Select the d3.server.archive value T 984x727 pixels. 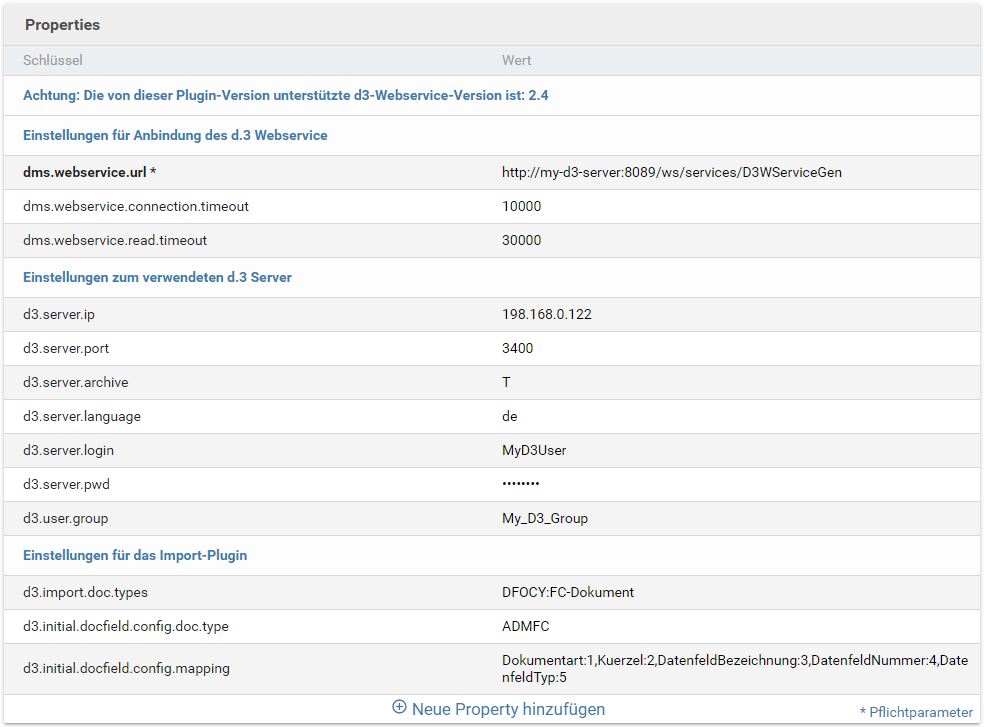(x=506, y=382)
